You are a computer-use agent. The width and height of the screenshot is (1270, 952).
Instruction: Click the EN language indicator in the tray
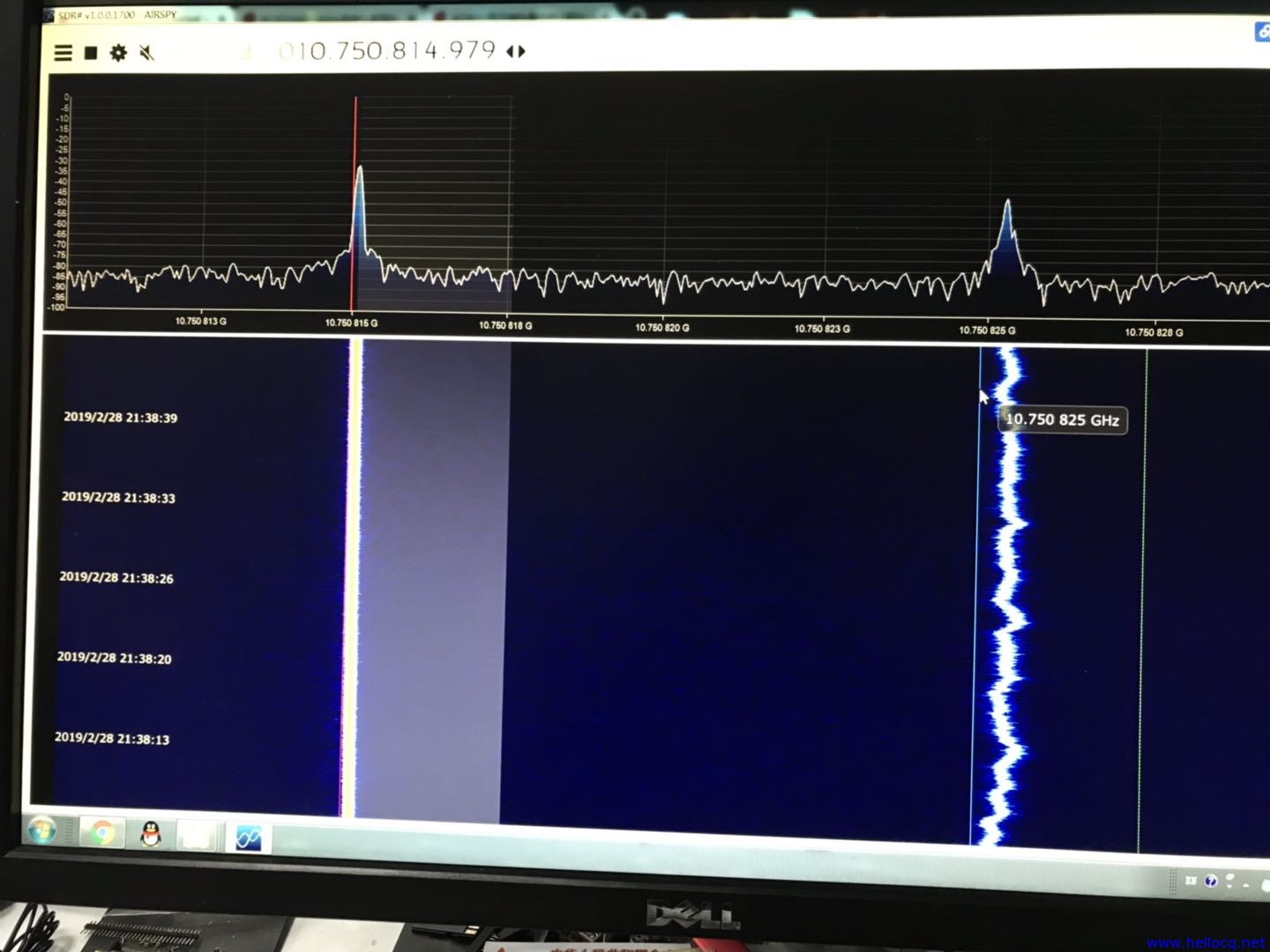pyautogui.click(x=1191, y=880)
